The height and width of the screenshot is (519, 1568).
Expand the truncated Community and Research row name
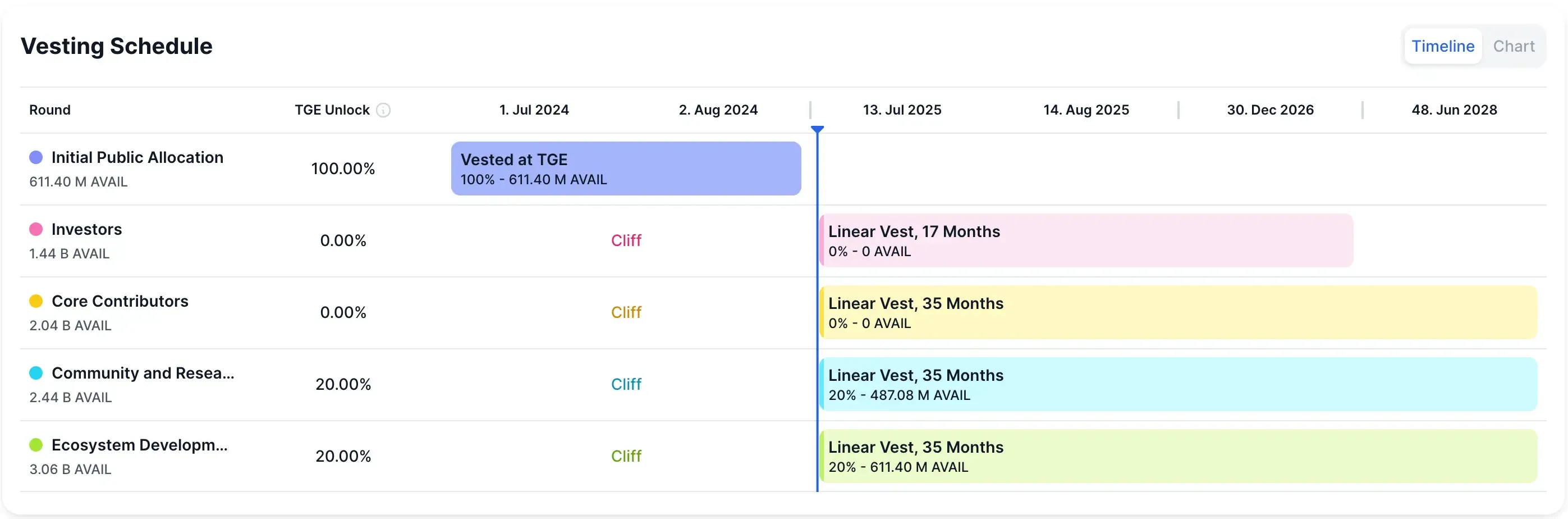coord(143,373)
